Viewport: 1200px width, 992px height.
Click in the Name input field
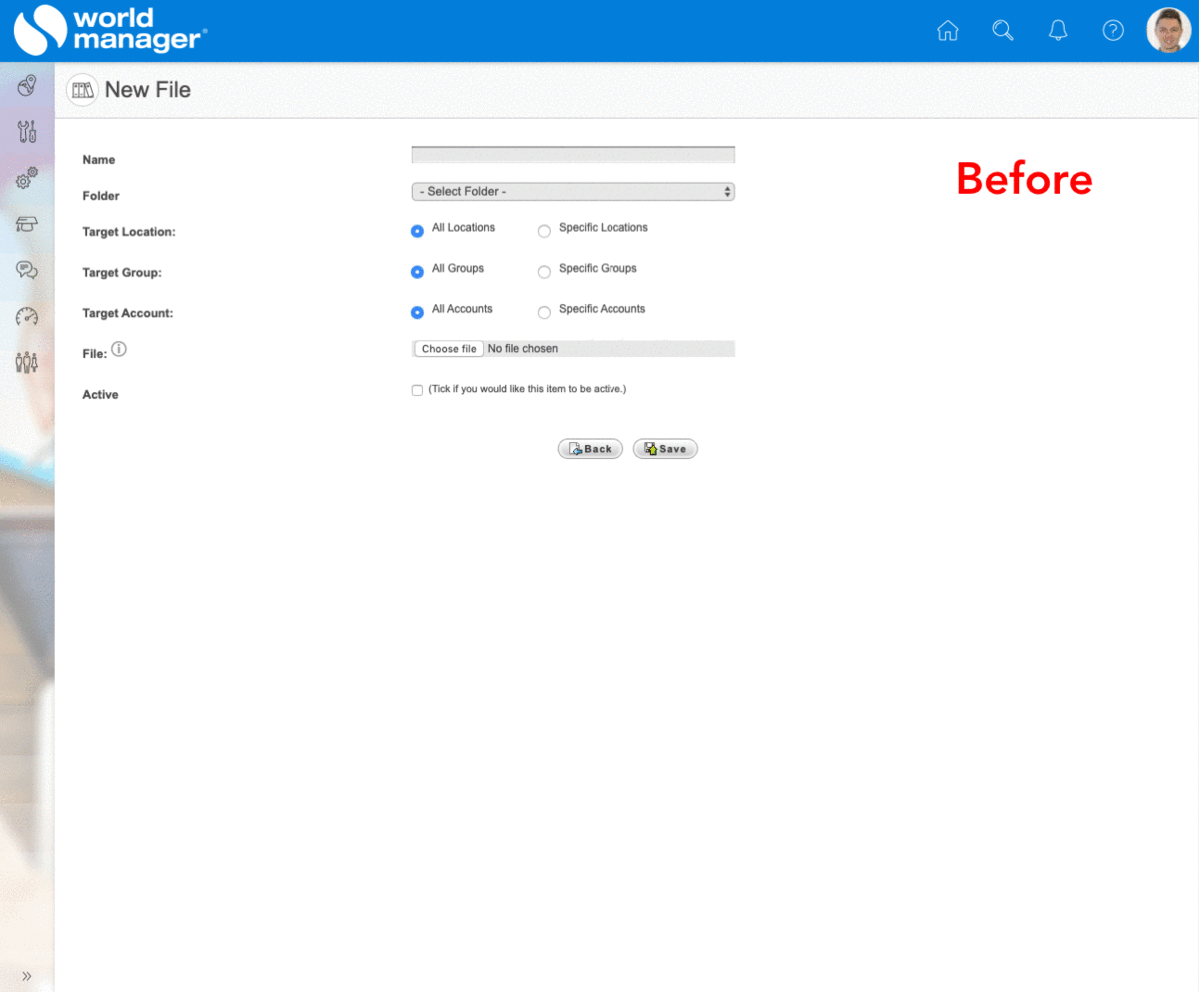pos(573,155)
